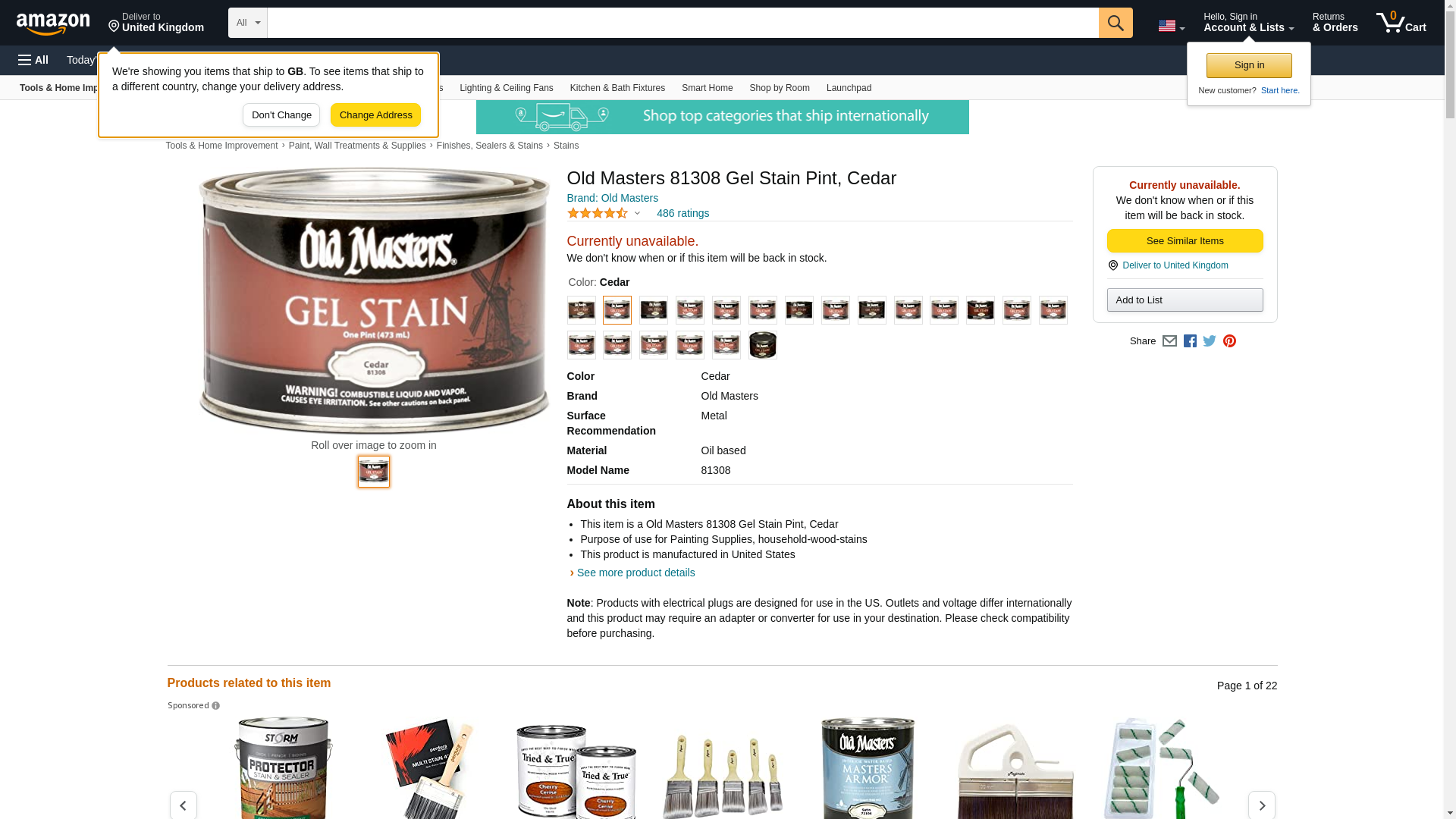
Task: Open the 486 ratings link
Action: click(682, 213)
